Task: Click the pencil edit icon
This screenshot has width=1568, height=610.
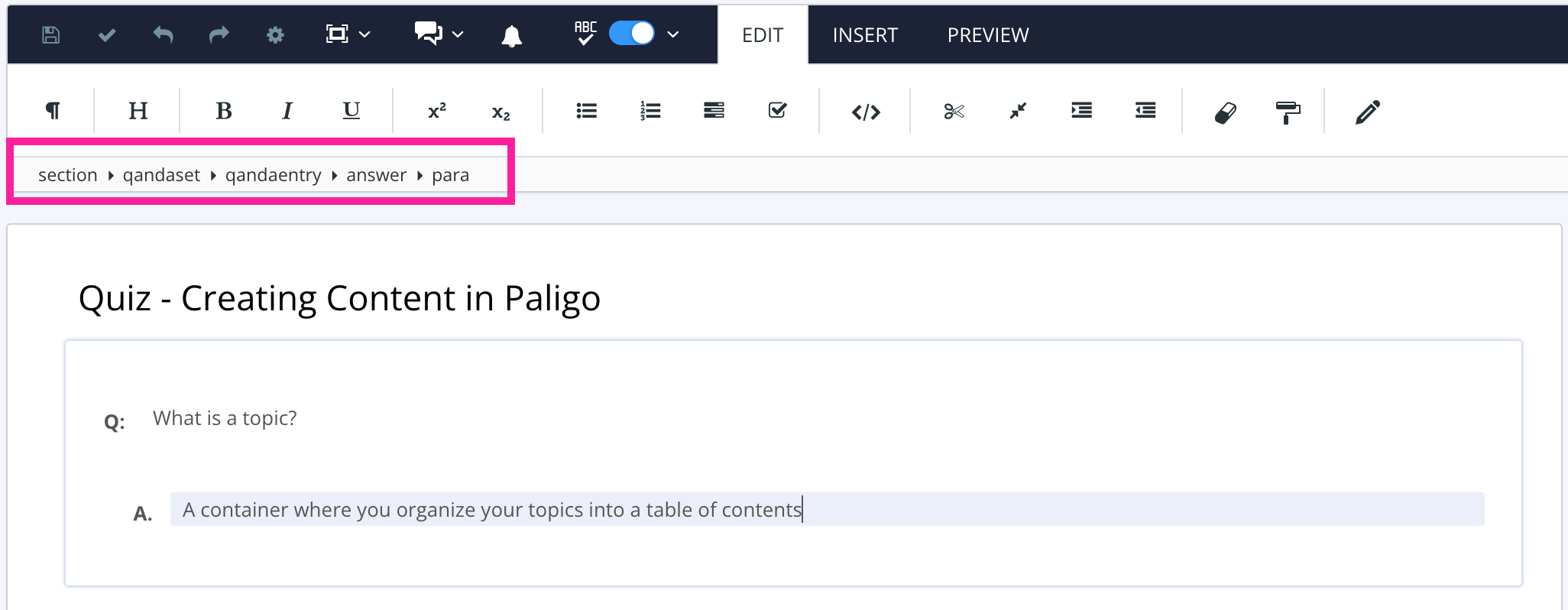Action: click(x=1368, y=112)
